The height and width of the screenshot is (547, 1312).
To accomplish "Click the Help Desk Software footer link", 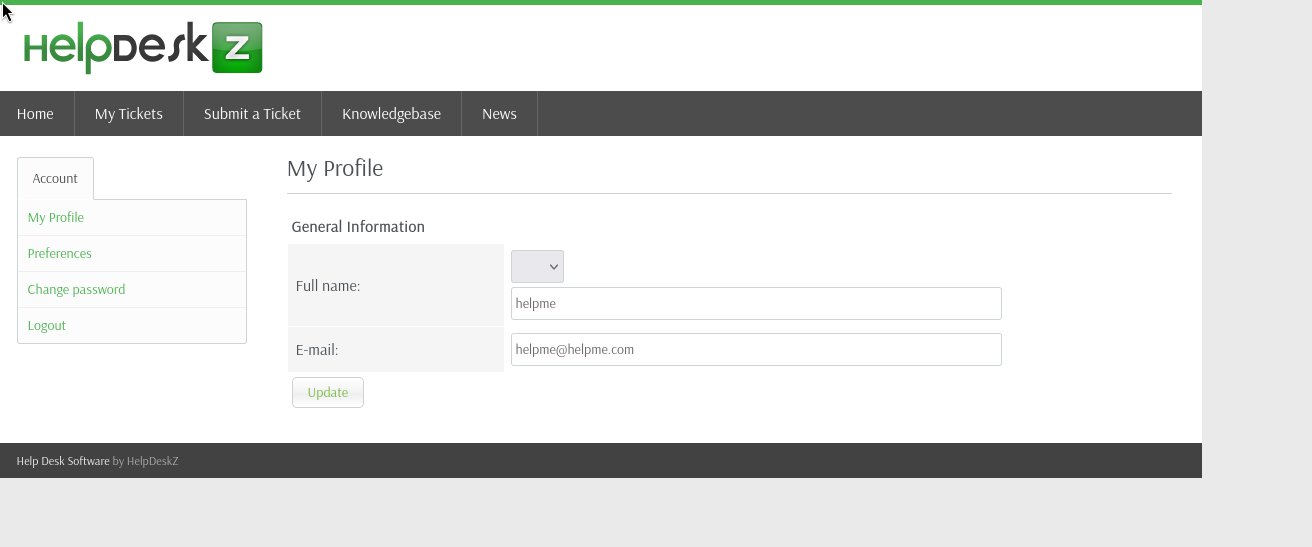I will (x=63, y=461).
